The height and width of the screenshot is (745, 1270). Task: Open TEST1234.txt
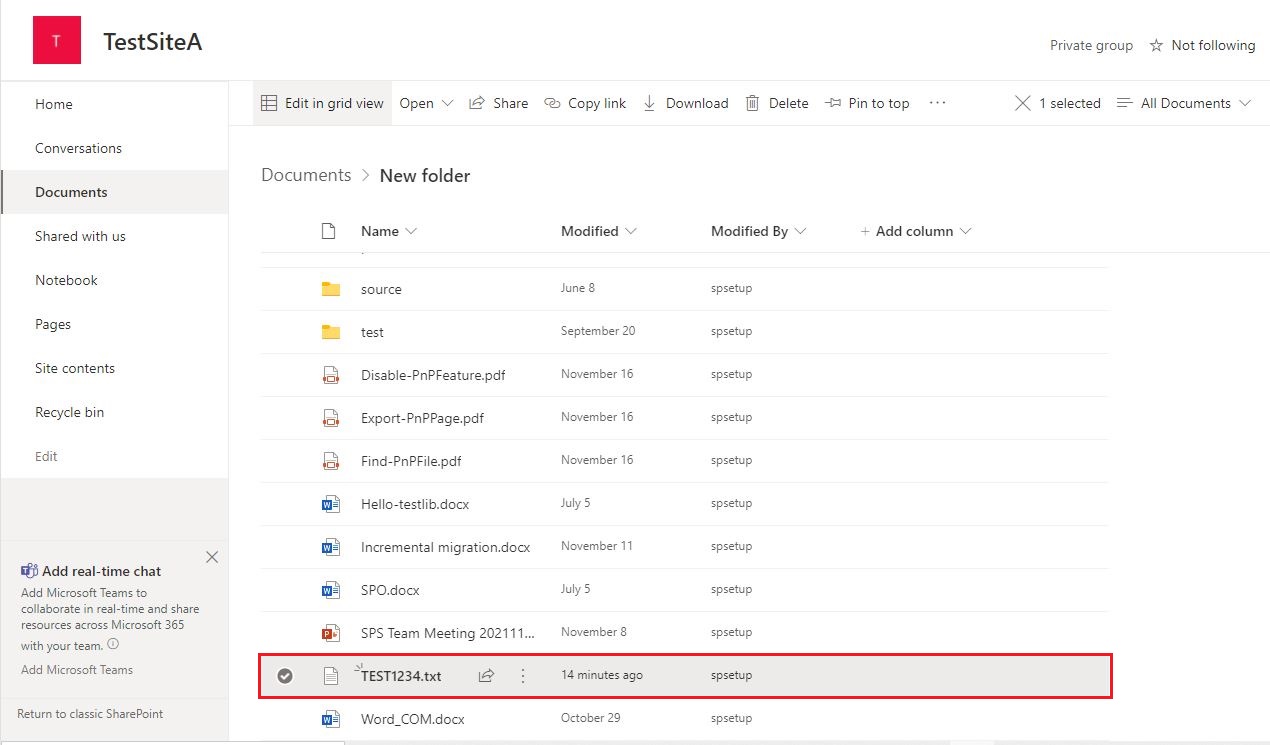401,676
